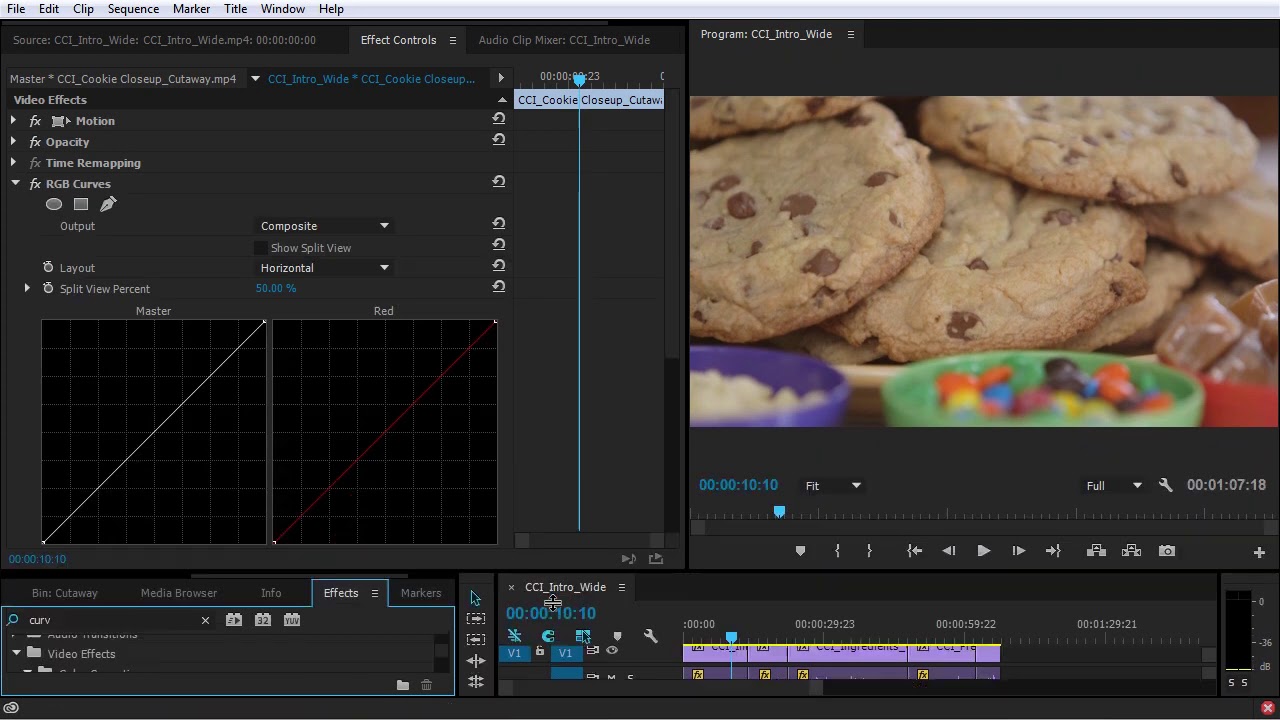Open timeline display settings wrench
1280x720 pixels.
651,636
